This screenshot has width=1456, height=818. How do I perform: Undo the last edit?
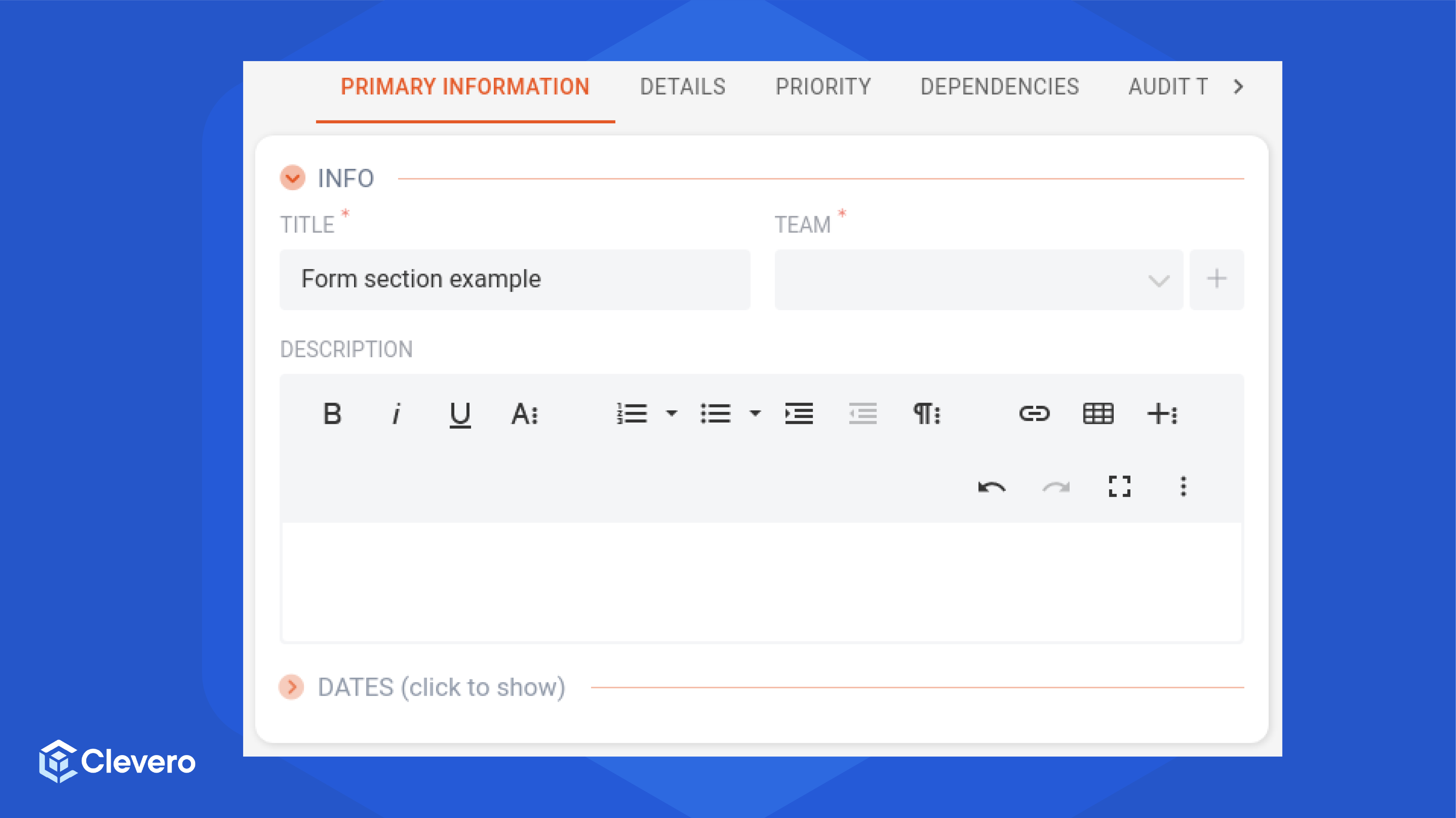992,487
